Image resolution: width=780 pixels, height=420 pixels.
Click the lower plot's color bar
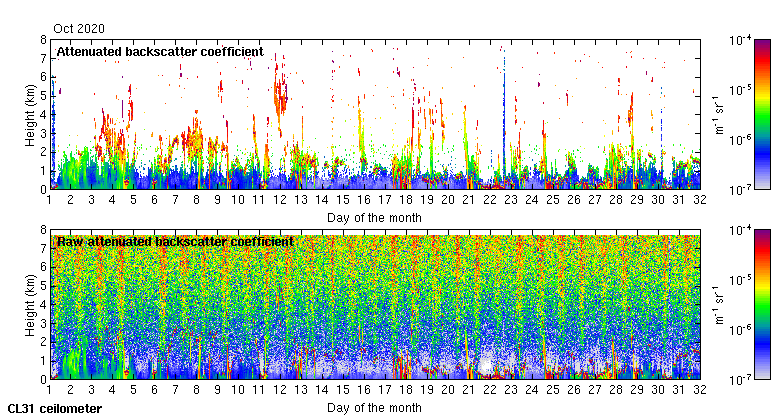click(x=762, y=305)
